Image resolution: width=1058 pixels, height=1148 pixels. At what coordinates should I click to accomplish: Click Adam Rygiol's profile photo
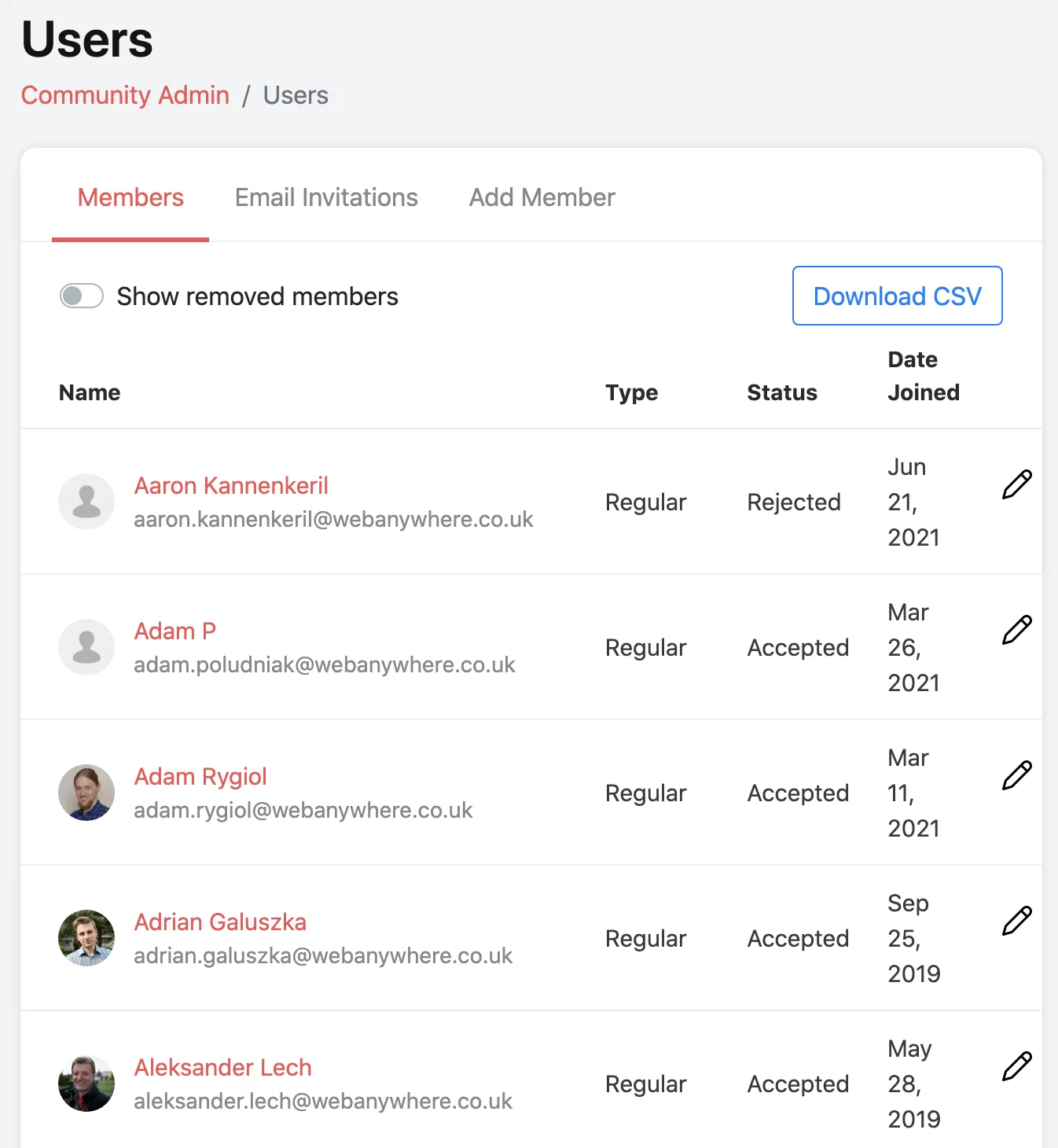click(86, 793)
